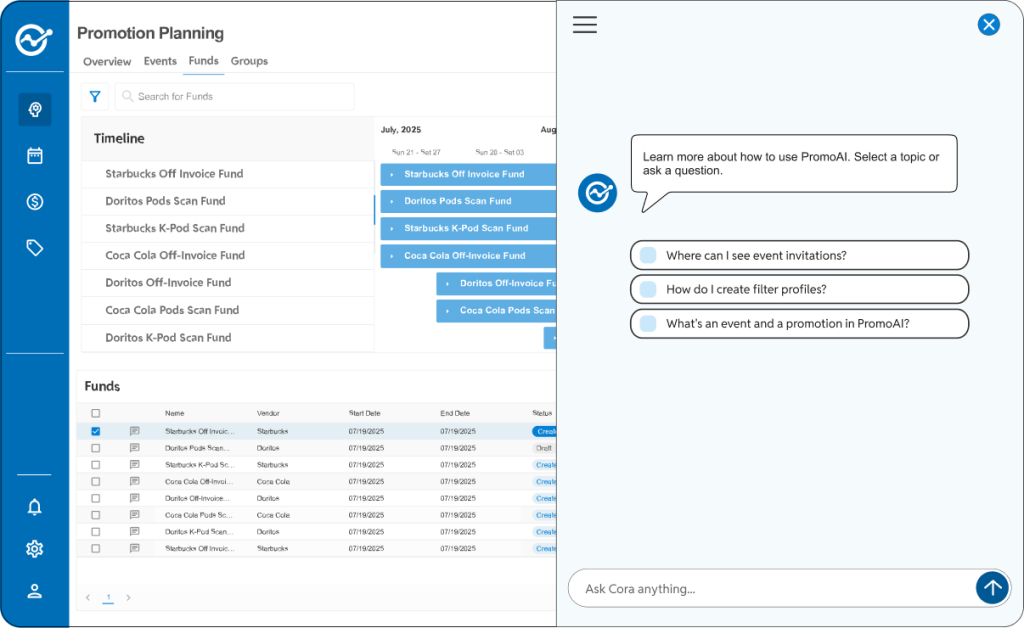This screenshot has width=1024, height=628.
Task: Expand Starbucks K-Pod Scan Fund timeline bar arrow
Action: pyautogui.click(x=392, y=228)
